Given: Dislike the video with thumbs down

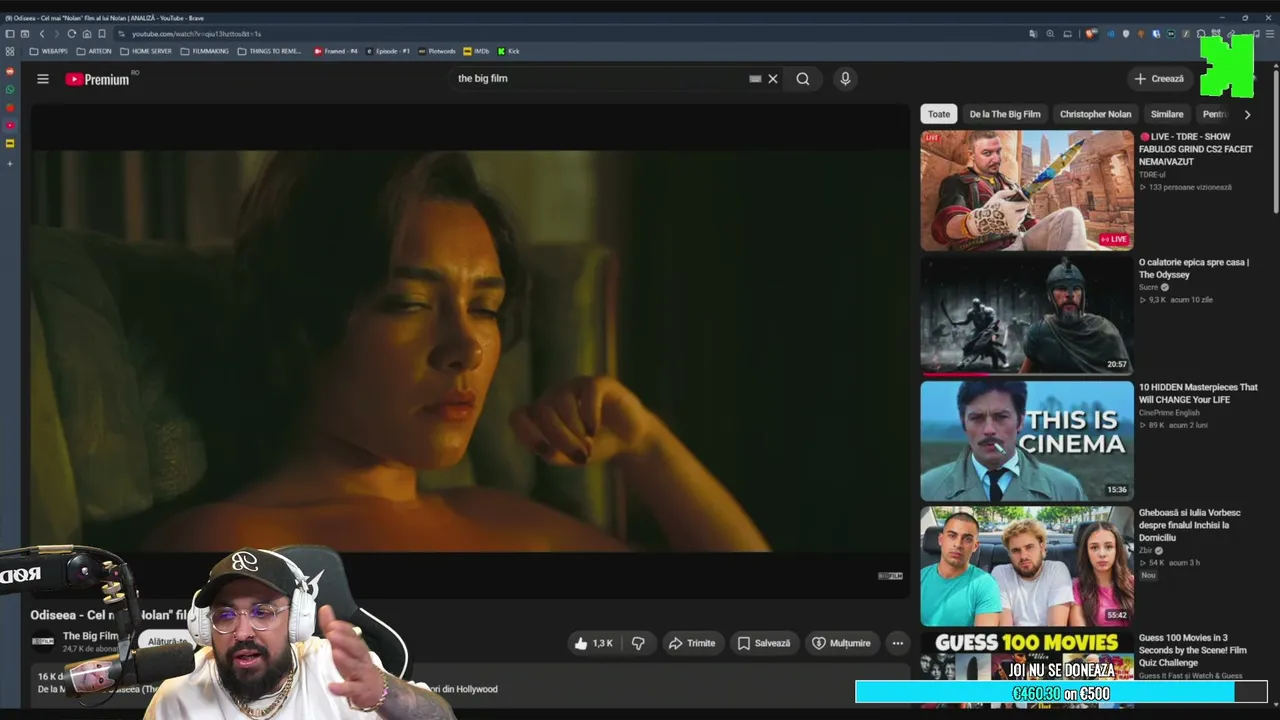Looking at the screenshot, I should 638,643.
